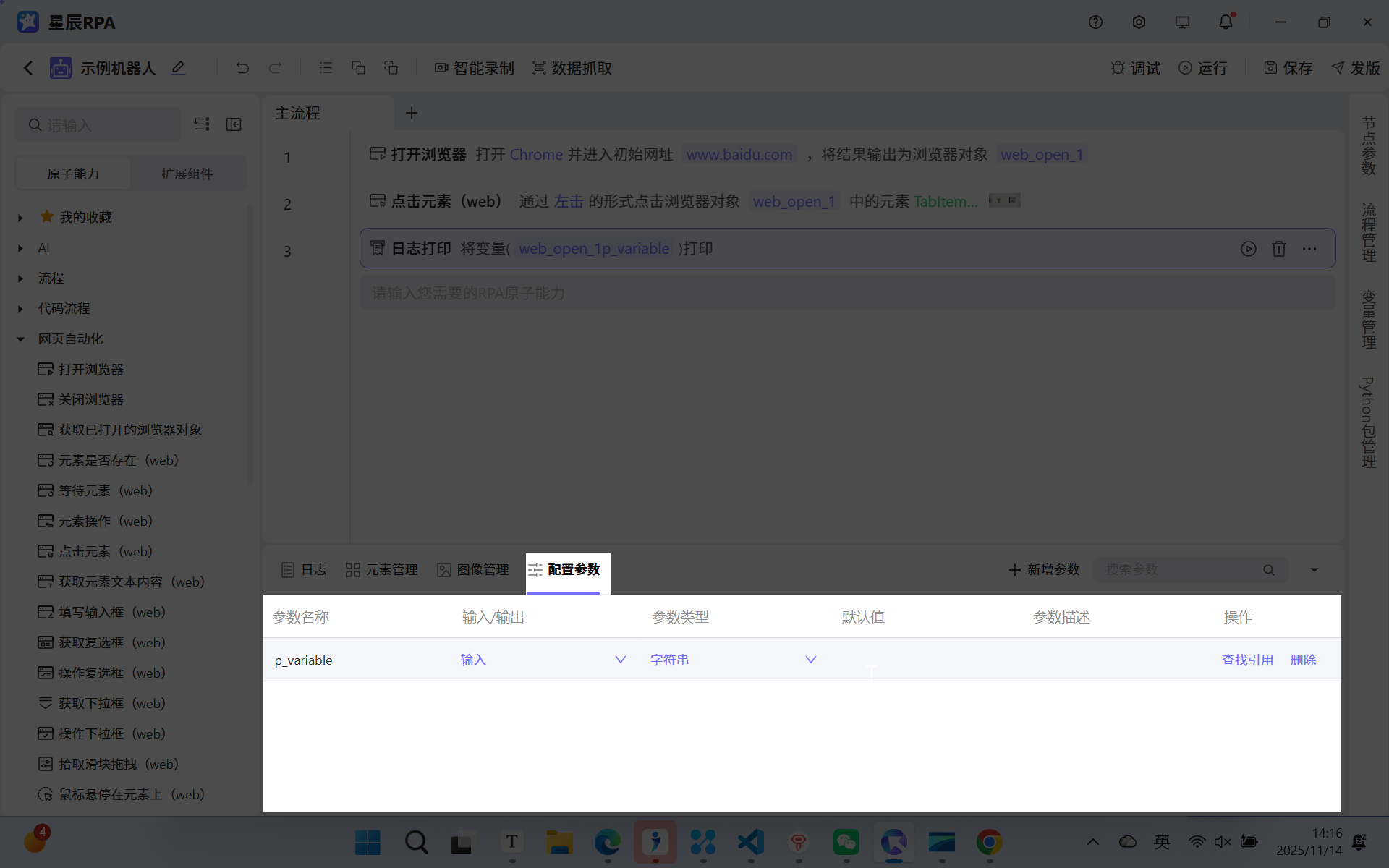Viewport: 1389px width, 868px height.
Task: Rename robot using the pencil icon
Action: pyautogui.click(x=178, y=67)
